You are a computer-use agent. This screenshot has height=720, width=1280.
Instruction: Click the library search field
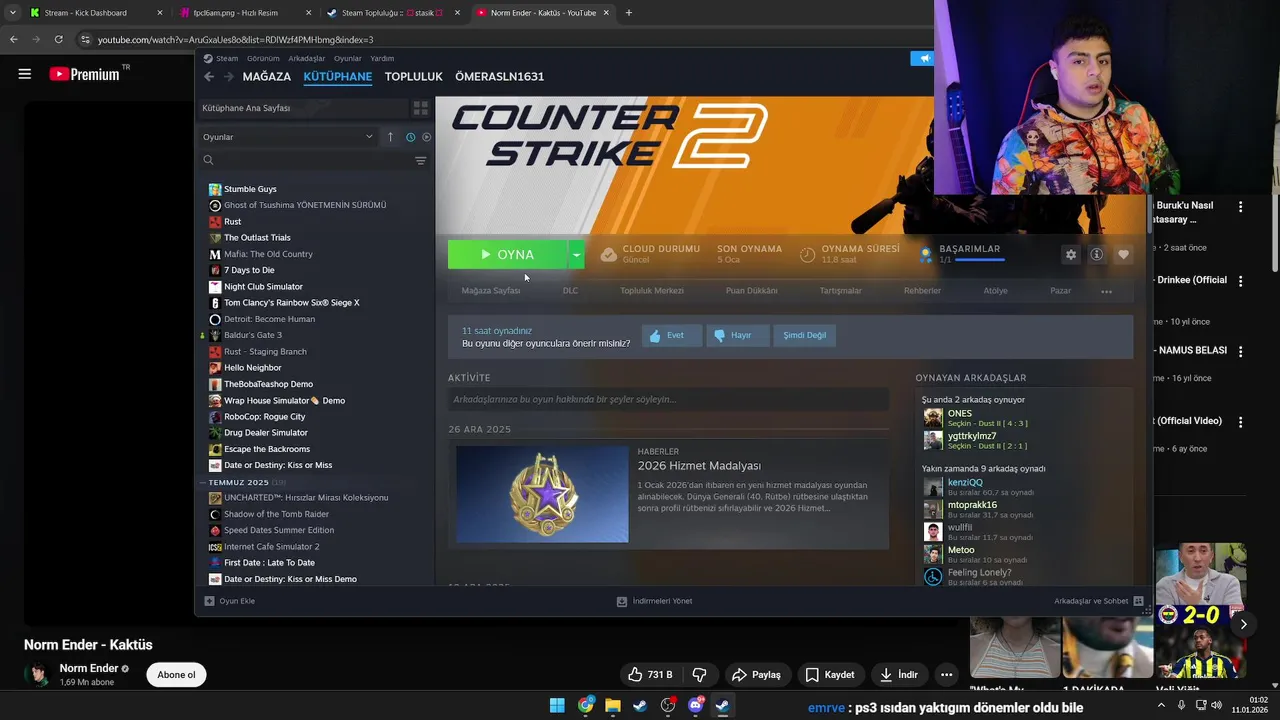point(306,160)
